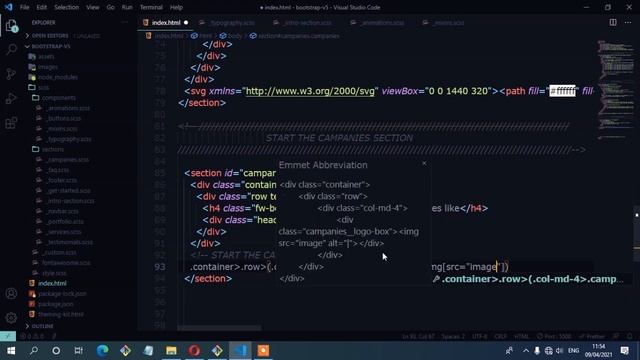640x360 pixels.
Task: Open the Explorer view in activity bar
Action: [x=11, y=26]
